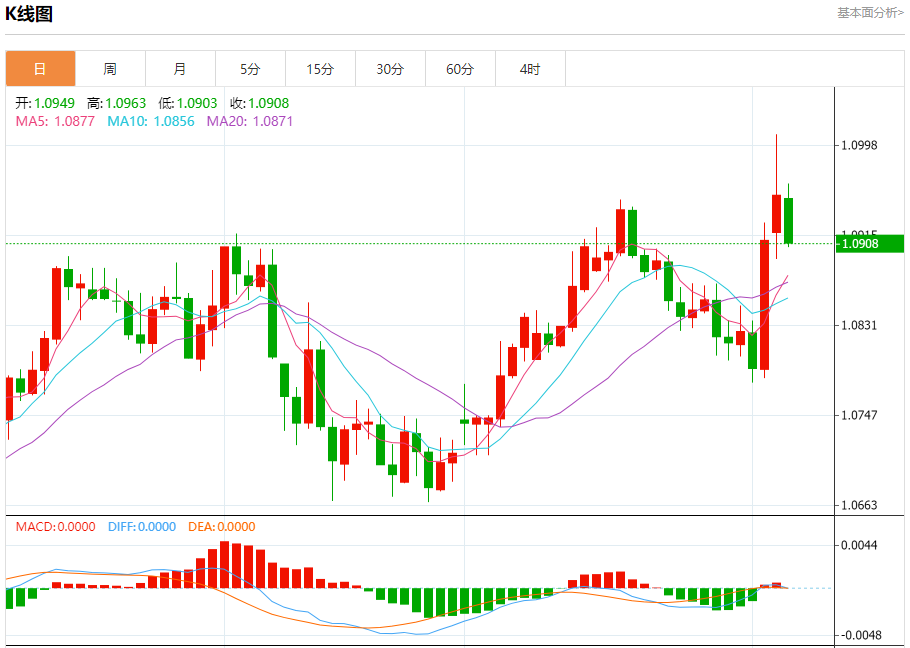Screen dimensions: 910x648
Task: Click the tallest red MACD histogram bar
Action: pos(225,564)
